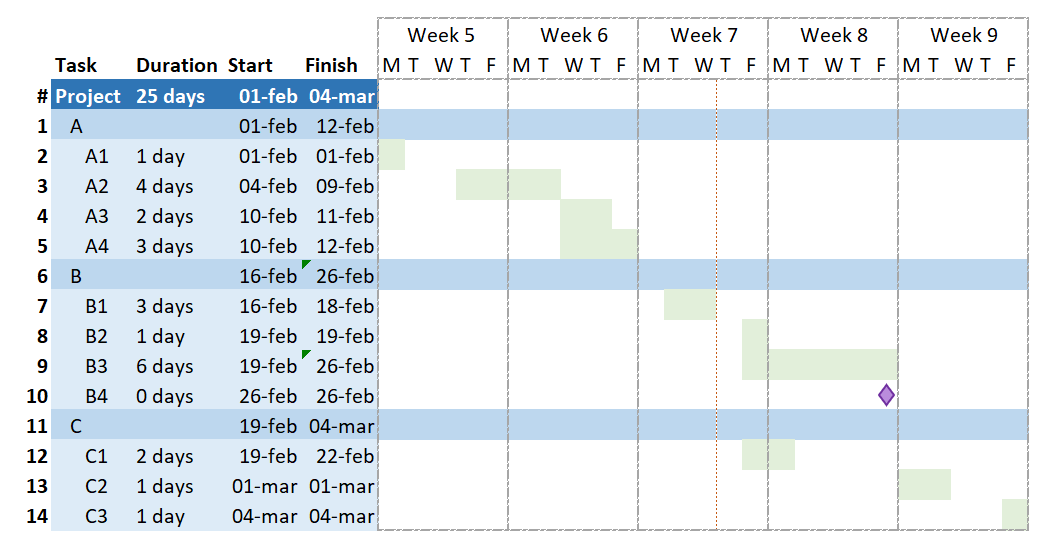The image size is (1039, 535).
Task: Select the Duration column header
Action: tap(177, 65)
